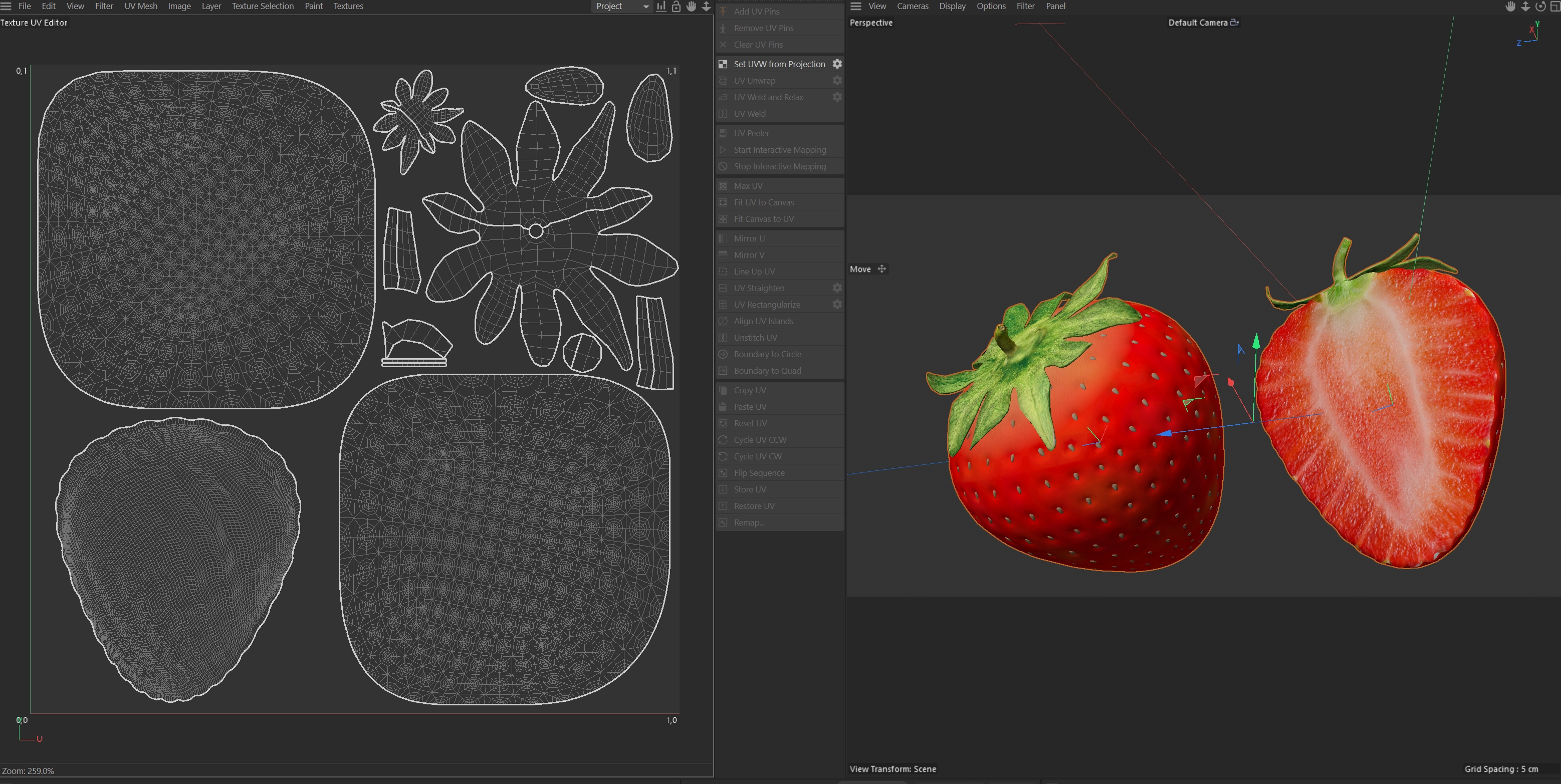
Task: Open the Cameras menu in viewport
Action: (912, 6)
